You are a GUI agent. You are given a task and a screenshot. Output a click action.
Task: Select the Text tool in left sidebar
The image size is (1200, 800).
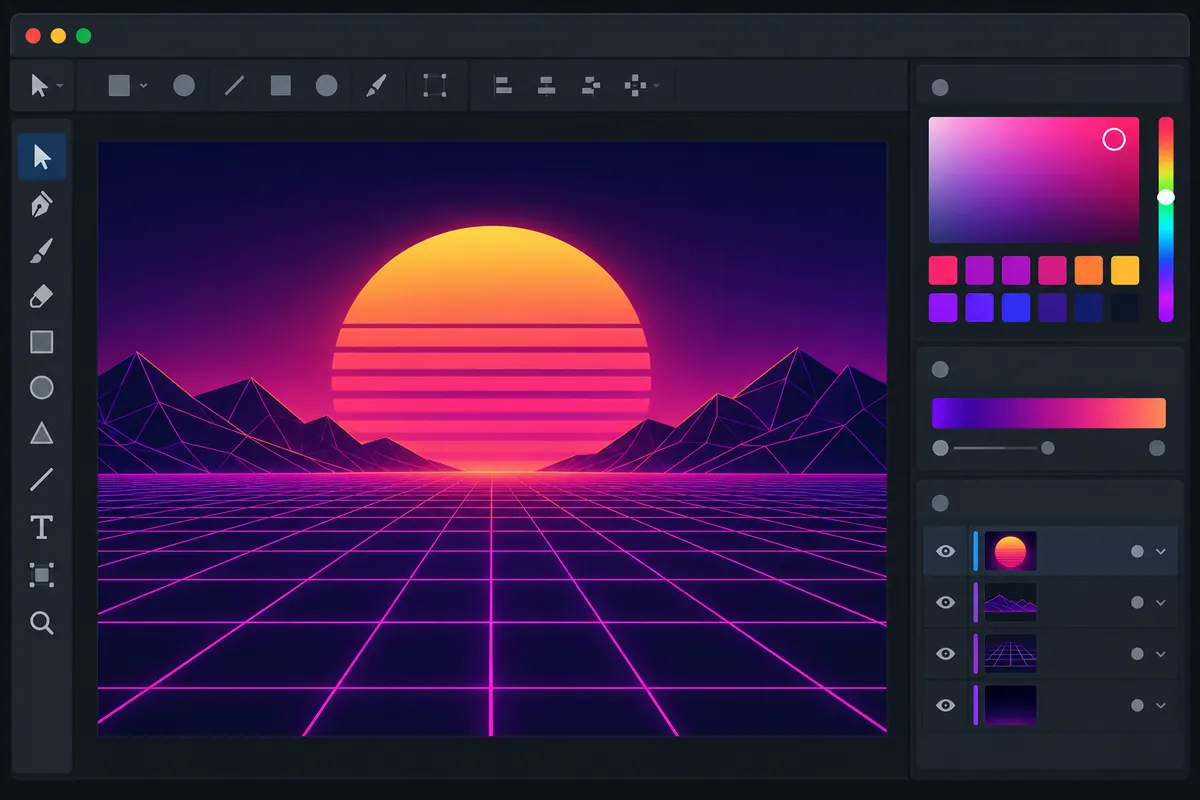click(x=41, y=527)
